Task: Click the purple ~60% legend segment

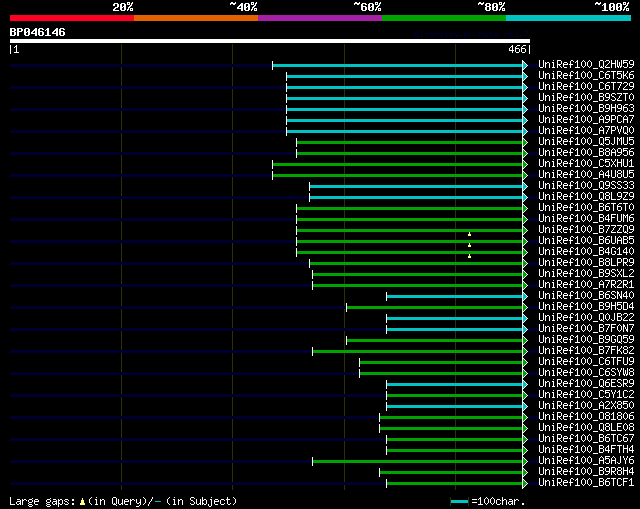Action: [x=320, y=18]
